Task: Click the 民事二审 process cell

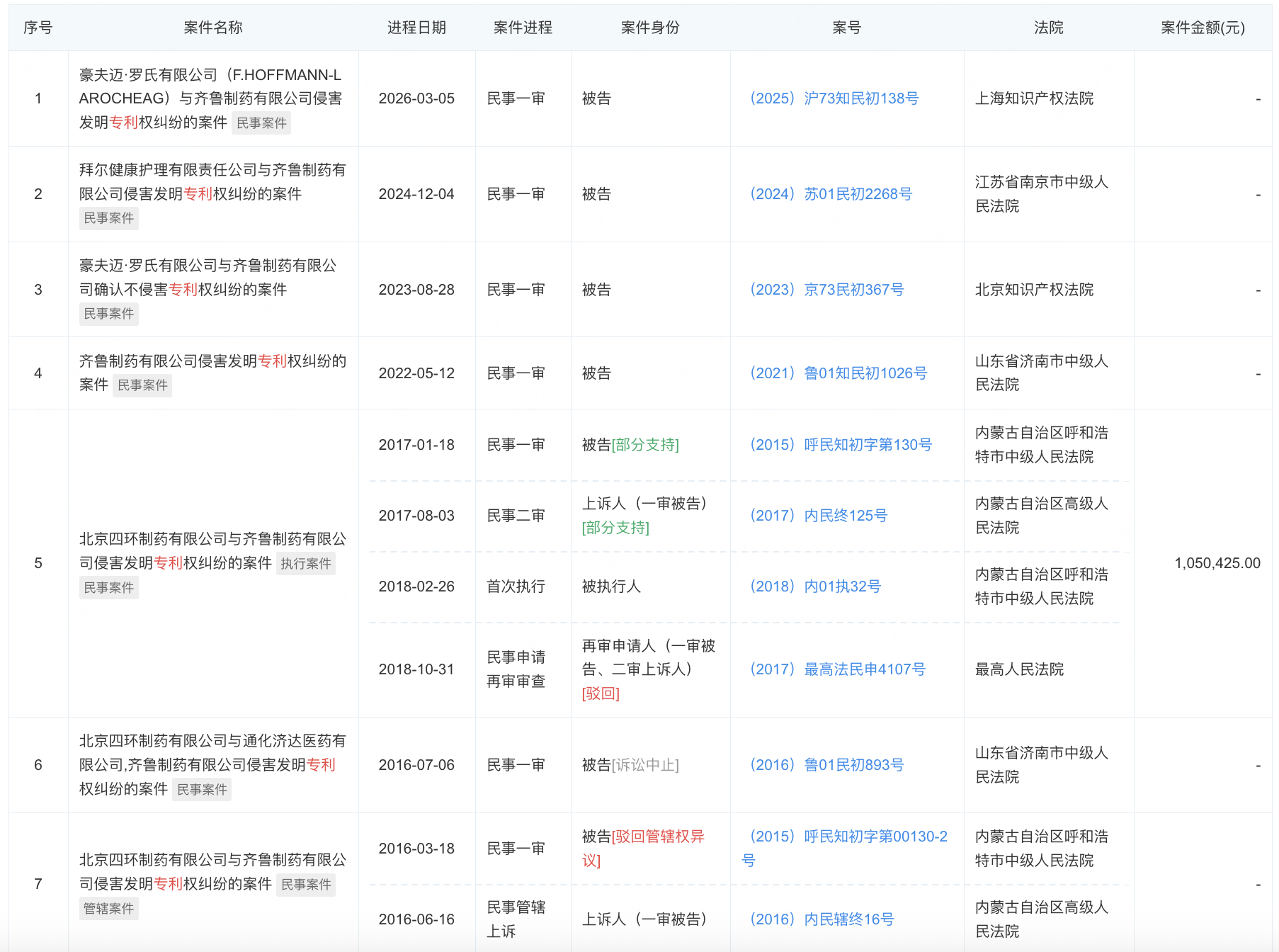Action: 516,516
